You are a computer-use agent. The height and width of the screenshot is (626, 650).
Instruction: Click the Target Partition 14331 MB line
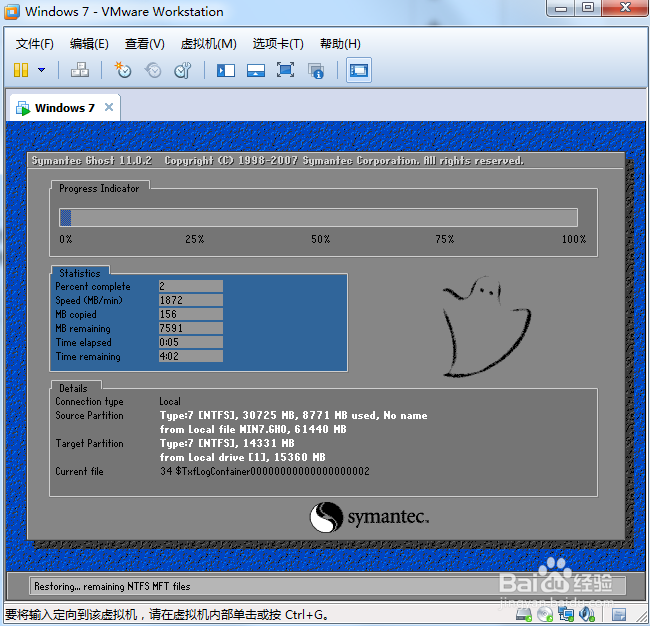(227, 444)
